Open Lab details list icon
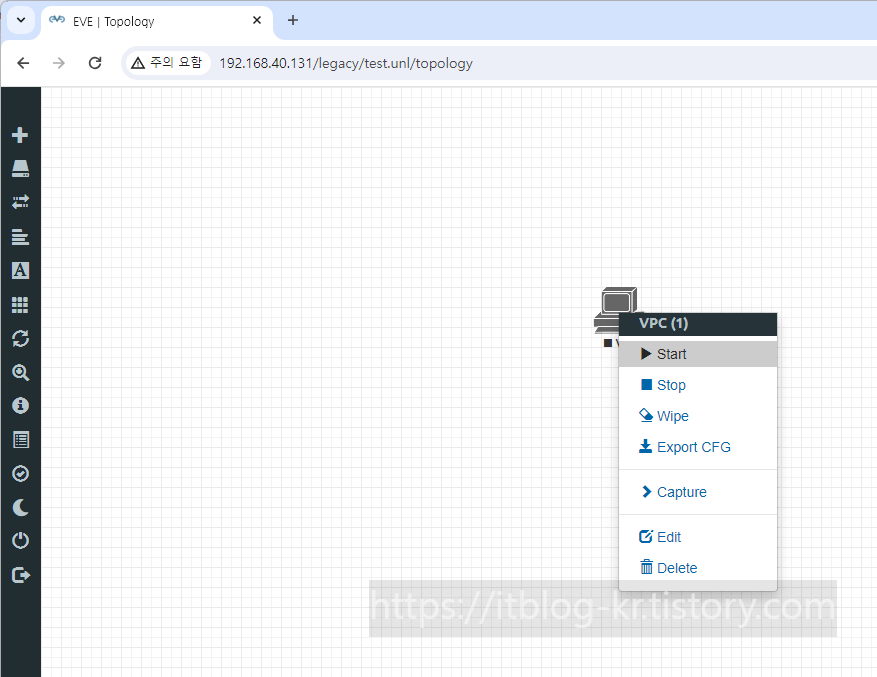Screen dimensions: 877x677 click(x=21, y=440)
